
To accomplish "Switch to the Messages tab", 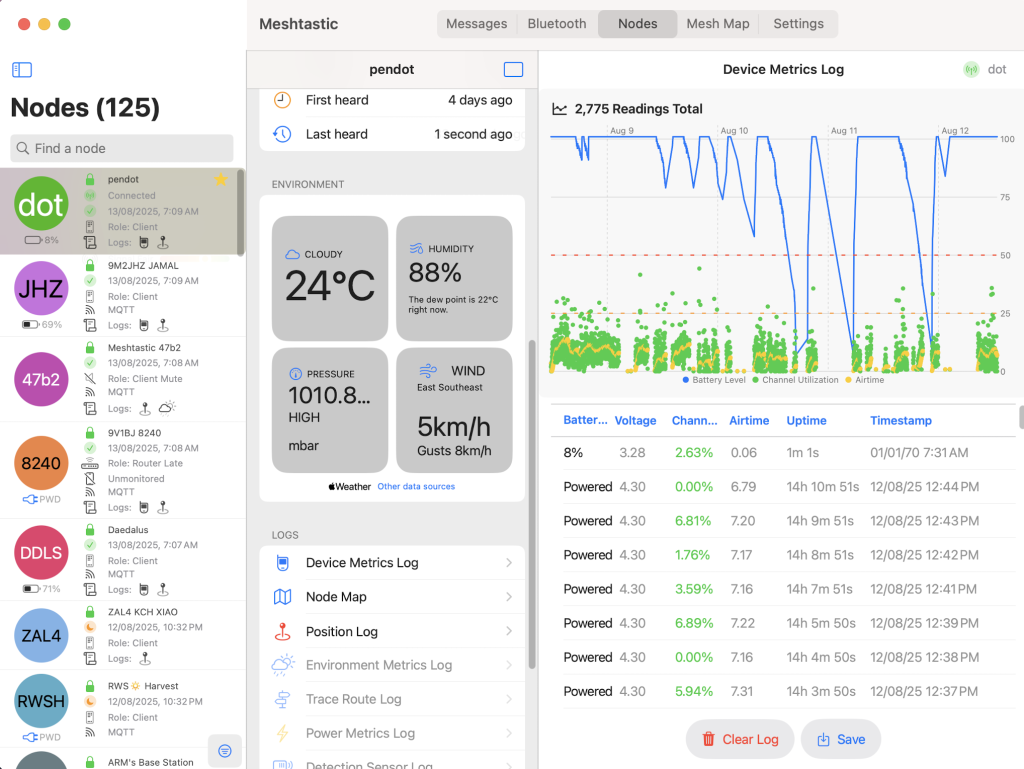I will pyautogui.click(x=476, y=24).
